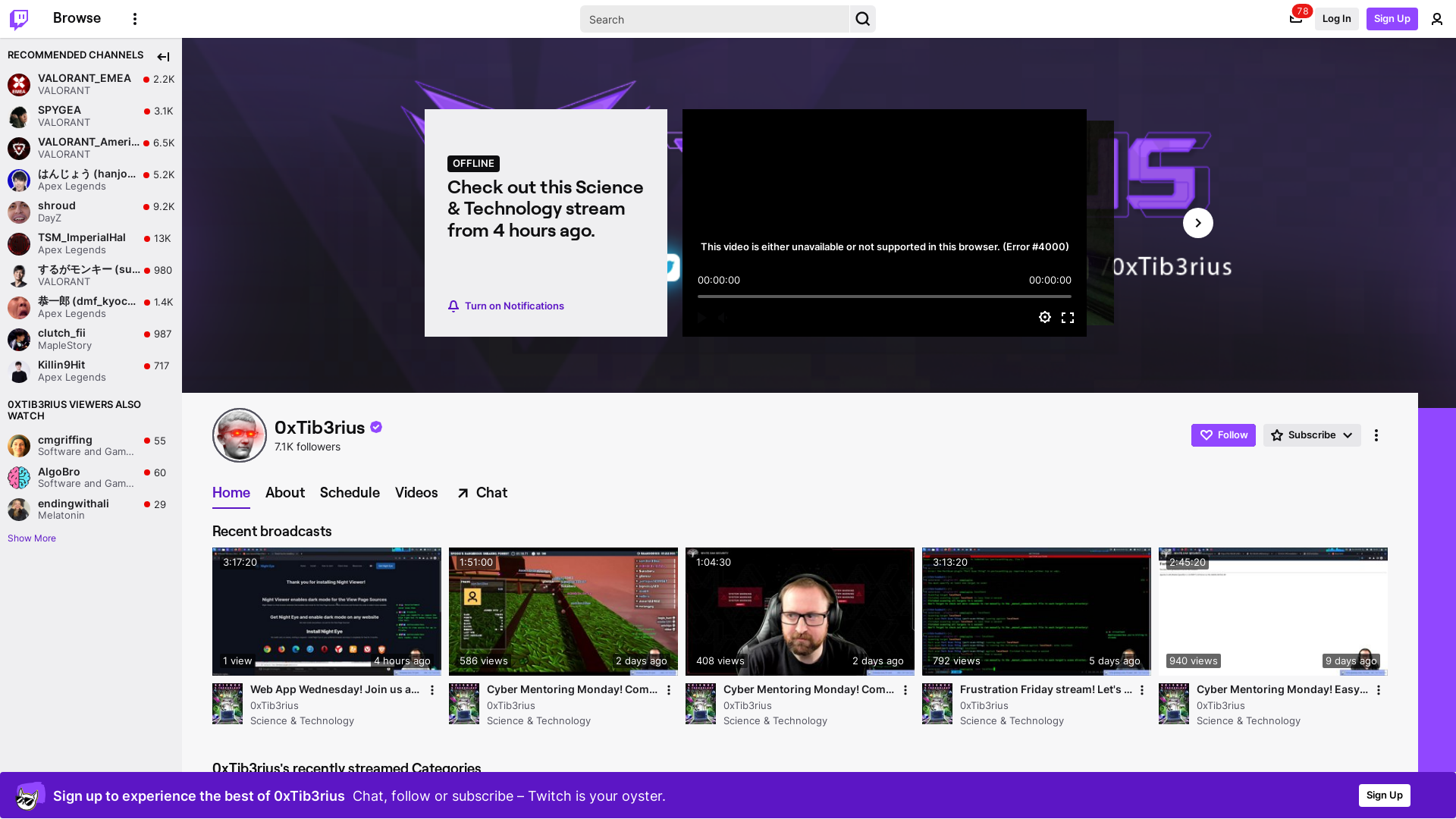Open the user profile icon menu
This screenshot has height=819, width=1456.
click(1437, 19)
